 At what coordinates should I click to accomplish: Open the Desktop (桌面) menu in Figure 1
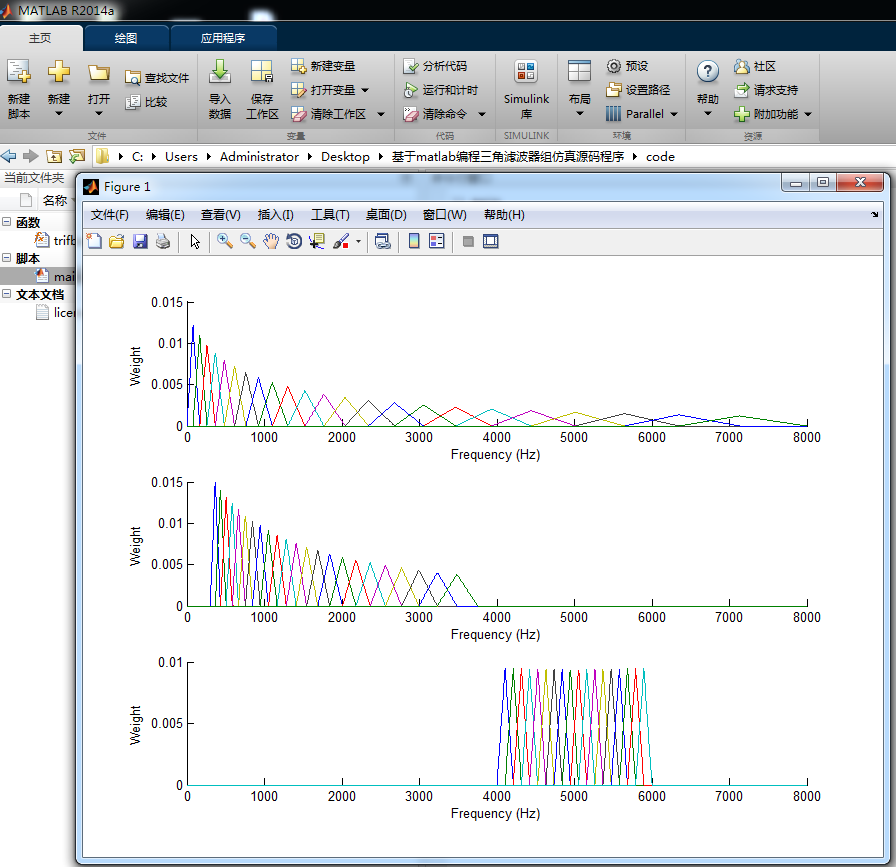click(386, 215)
